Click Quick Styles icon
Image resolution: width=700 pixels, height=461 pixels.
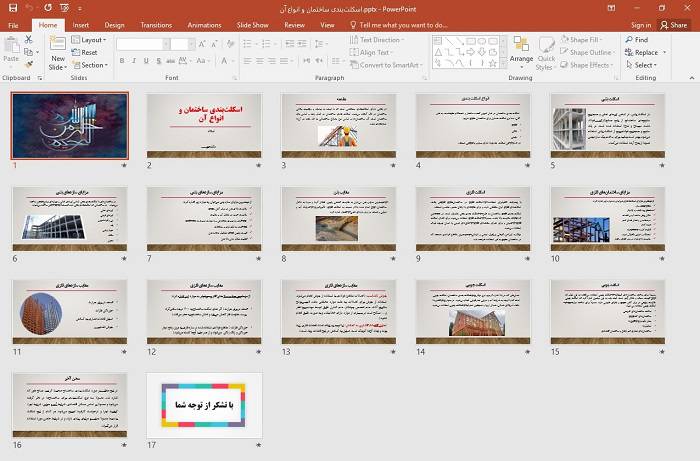(x=546, y=46)
